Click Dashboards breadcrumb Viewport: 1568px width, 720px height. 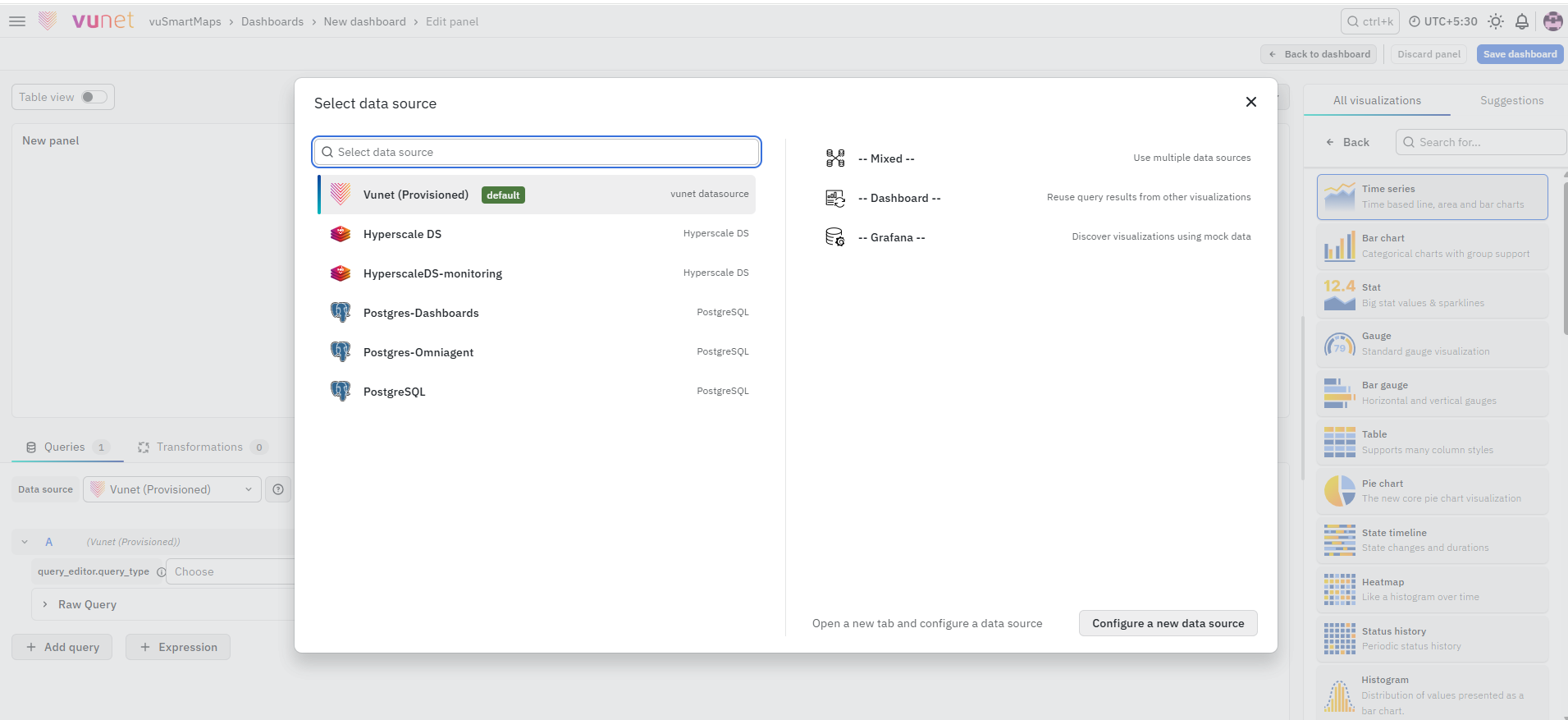[x=272, y=21]
